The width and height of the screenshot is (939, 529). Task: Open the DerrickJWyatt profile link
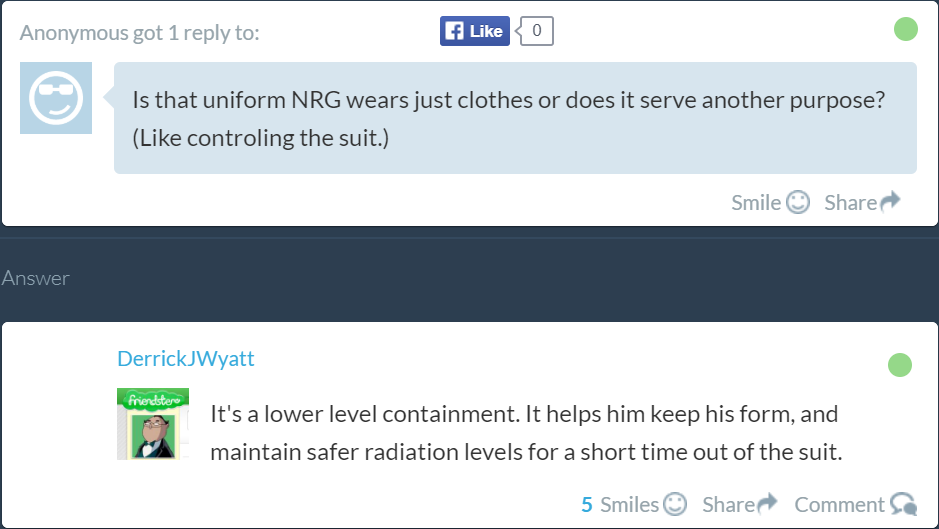(186, 358)
